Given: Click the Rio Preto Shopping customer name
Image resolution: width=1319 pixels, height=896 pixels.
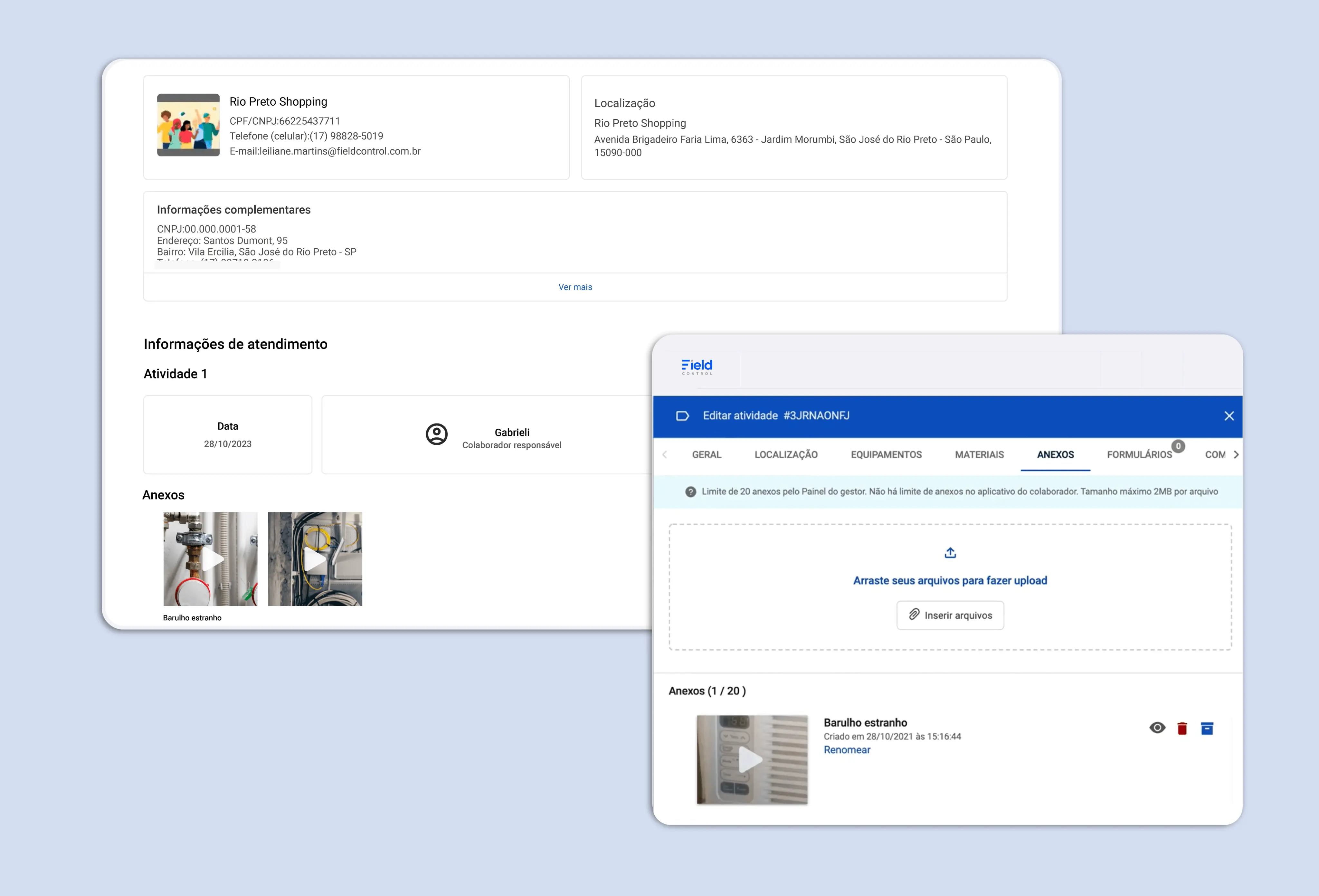Looking at the screenshot, I should (x=278, y=102).
